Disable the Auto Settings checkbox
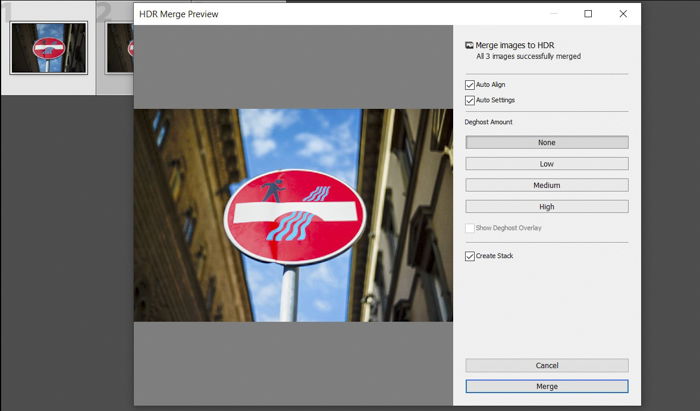The image size is (700, 411). coord(470,100)
